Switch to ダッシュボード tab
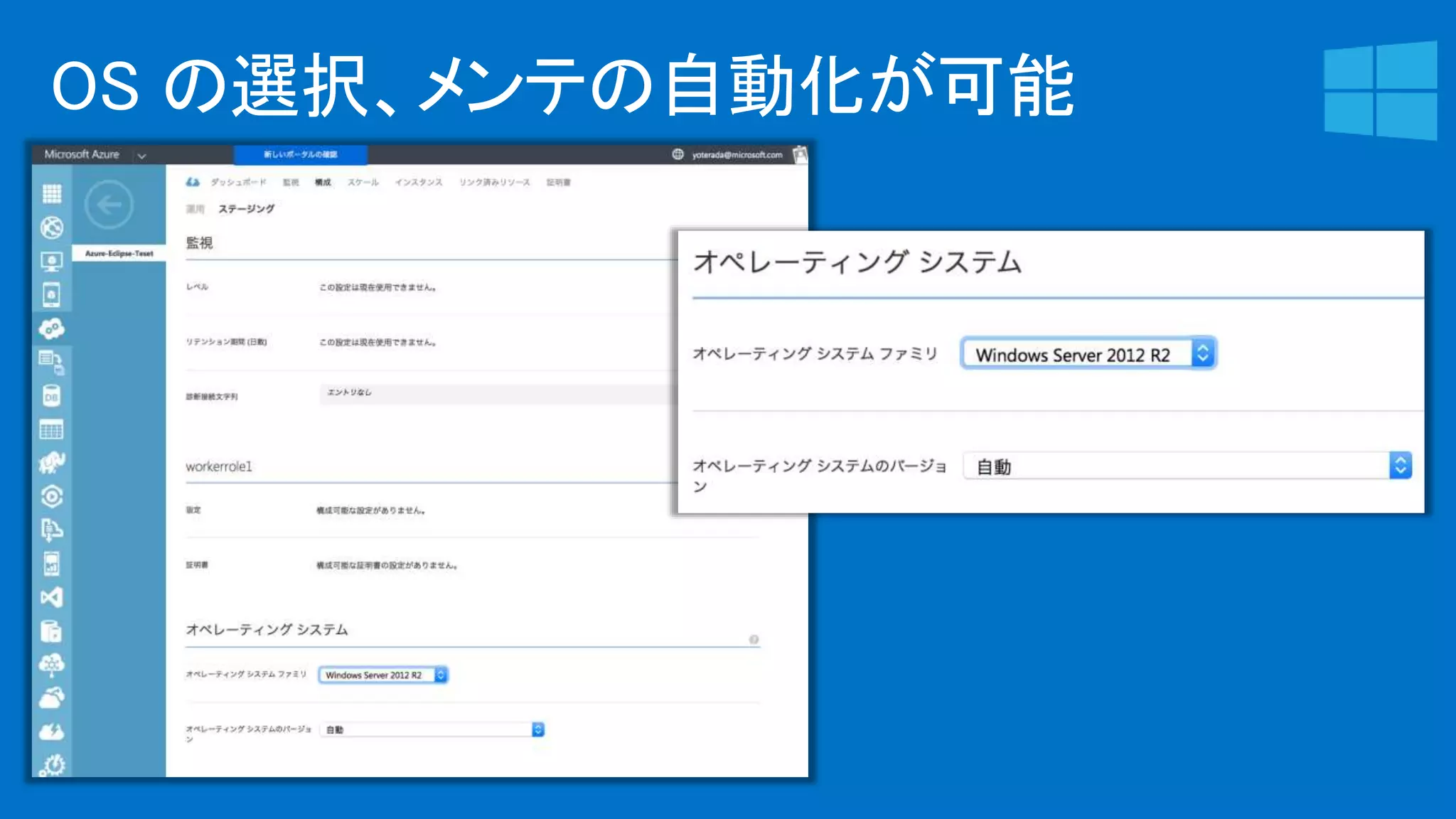 [x=238, y=183]
